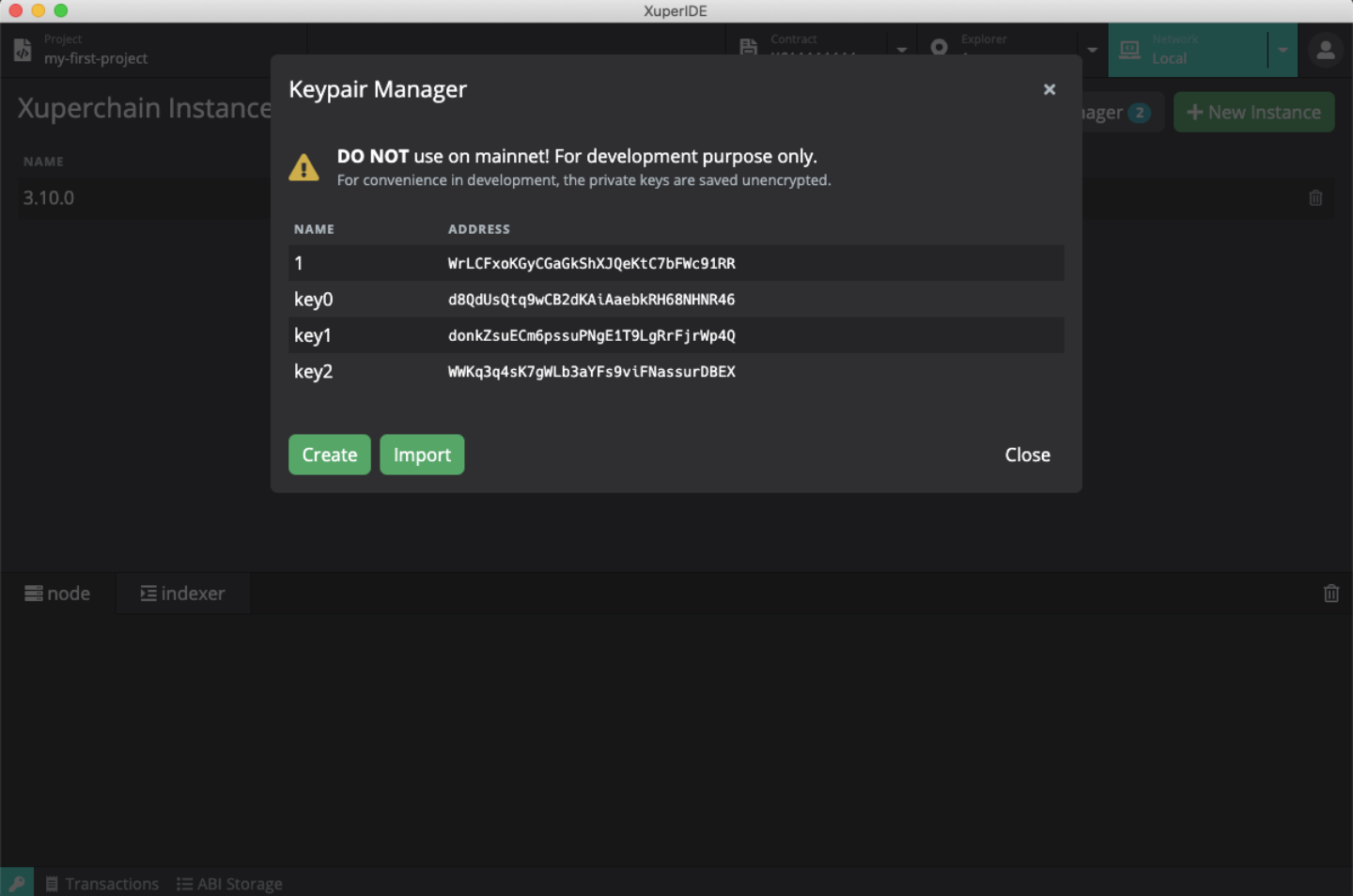
Task: Open the my-first-project Project tab
Action: (154, 50)
